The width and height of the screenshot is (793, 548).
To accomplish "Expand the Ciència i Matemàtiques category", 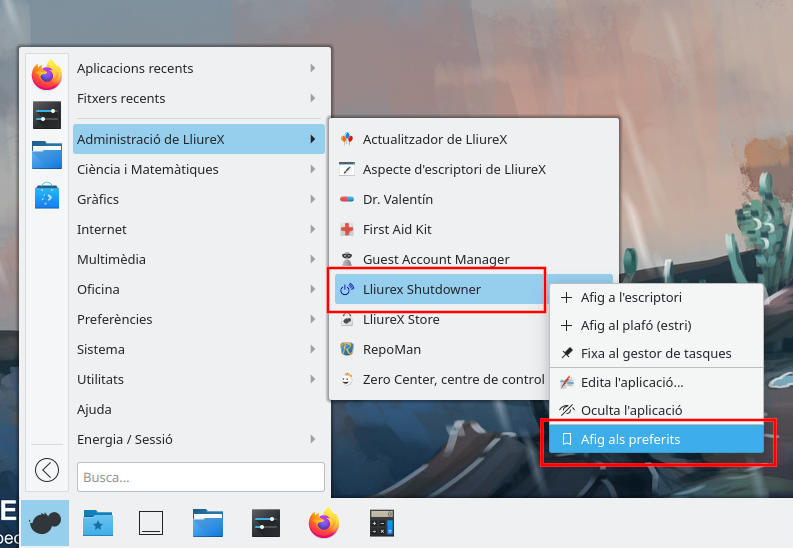I will pyautogui.click(x=198, y=169).
